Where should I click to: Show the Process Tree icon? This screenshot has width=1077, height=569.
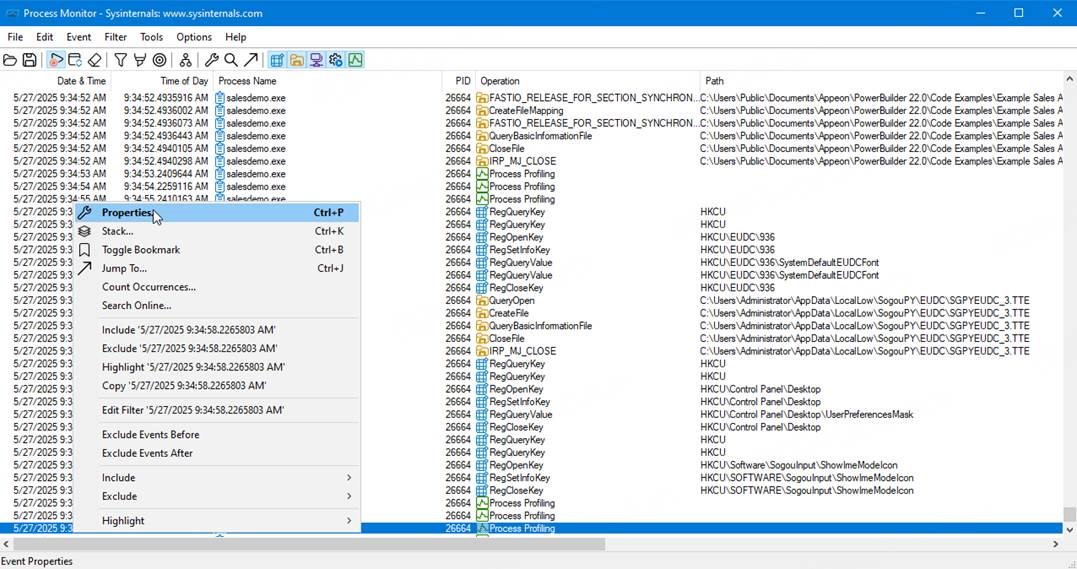pyautogui.click(x=185, y=60)
